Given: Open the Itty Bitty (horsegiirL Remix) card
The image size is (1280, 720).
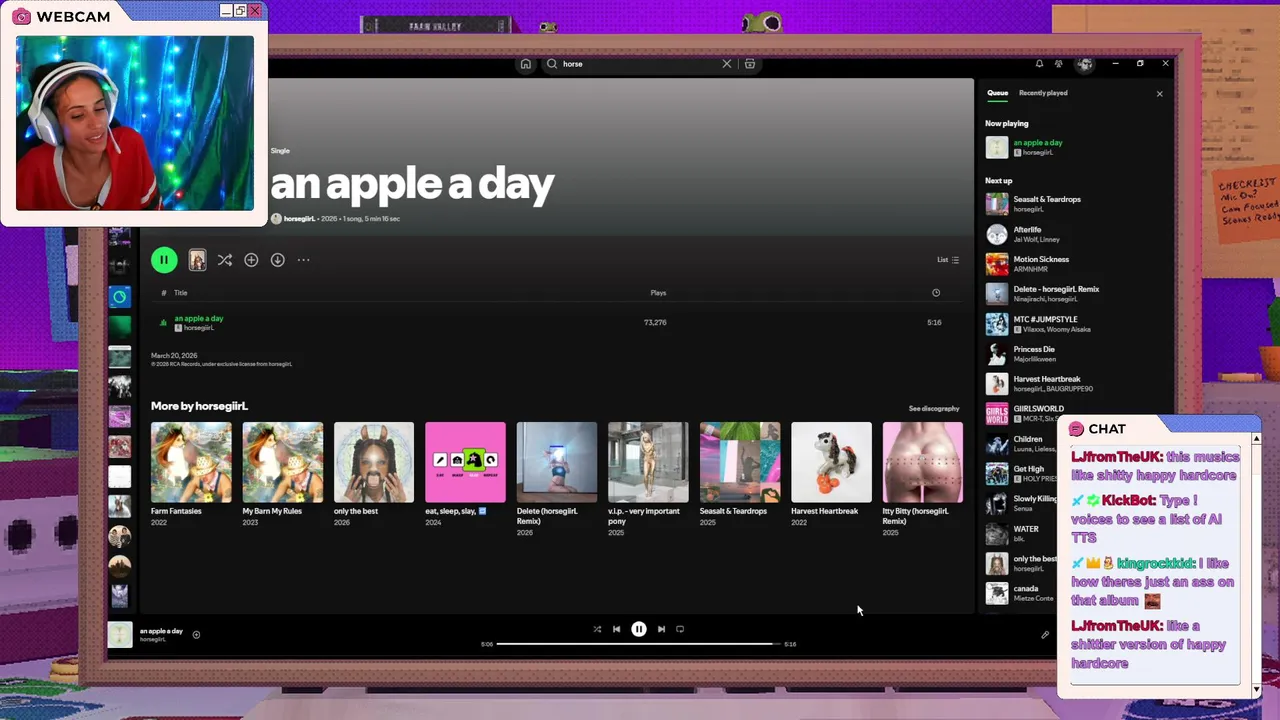Looking at the screenshot, I should [923, 478].
